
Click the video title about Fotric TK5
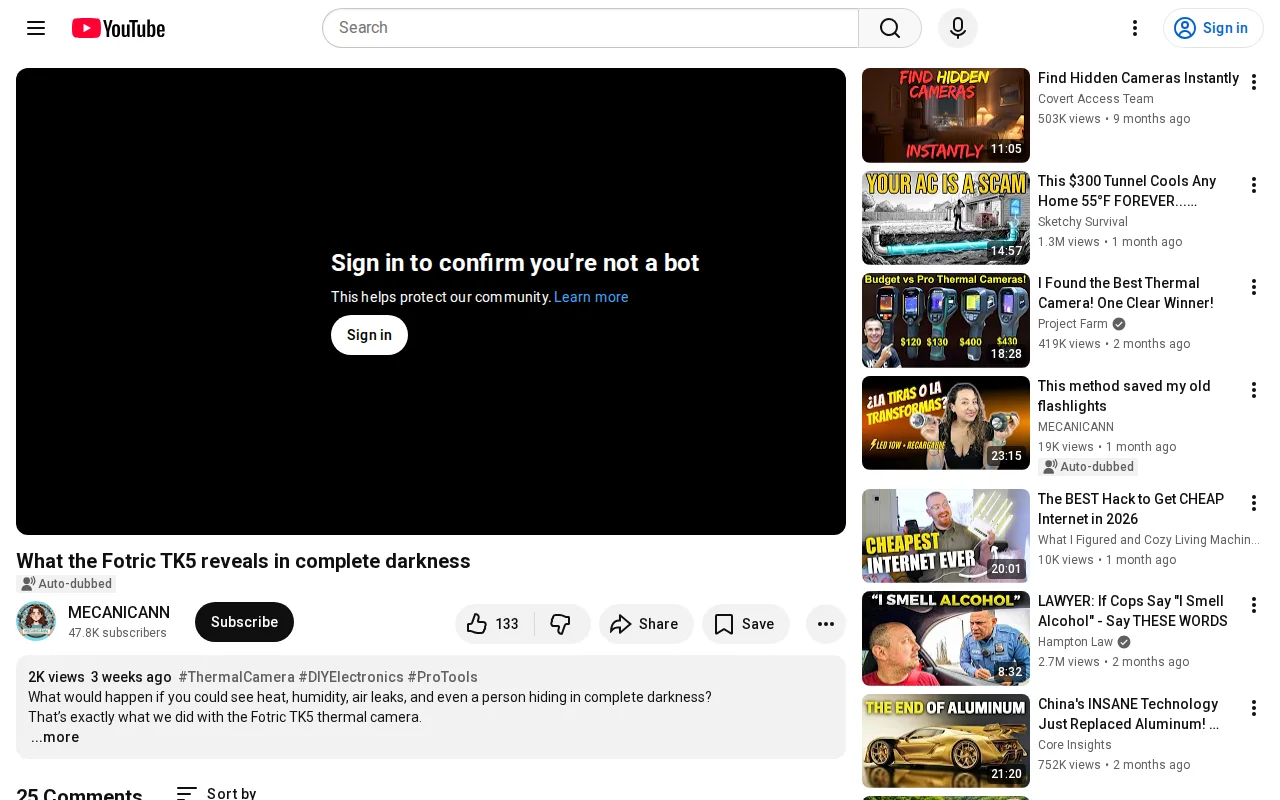click(243, 561)
